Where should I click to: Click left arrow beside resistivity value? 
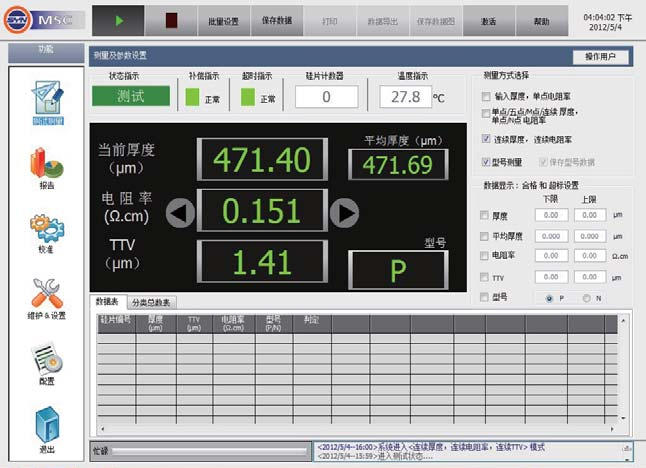point(180,213)
